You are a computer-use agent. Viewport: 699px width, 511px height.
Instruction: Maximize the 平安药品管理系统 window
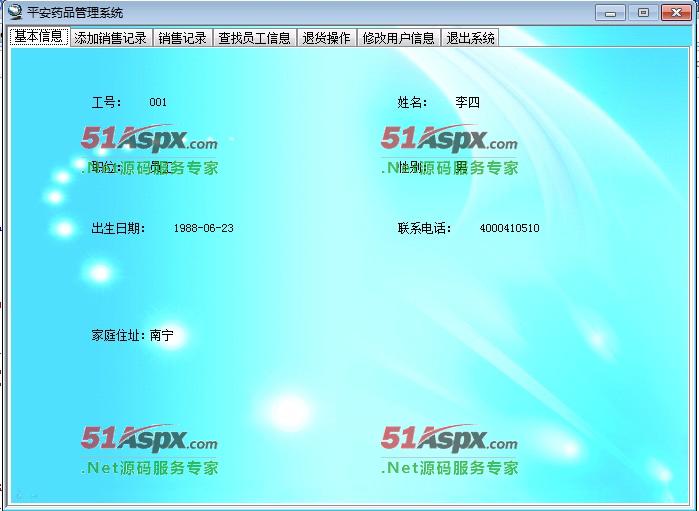click(x=643, y=12)
